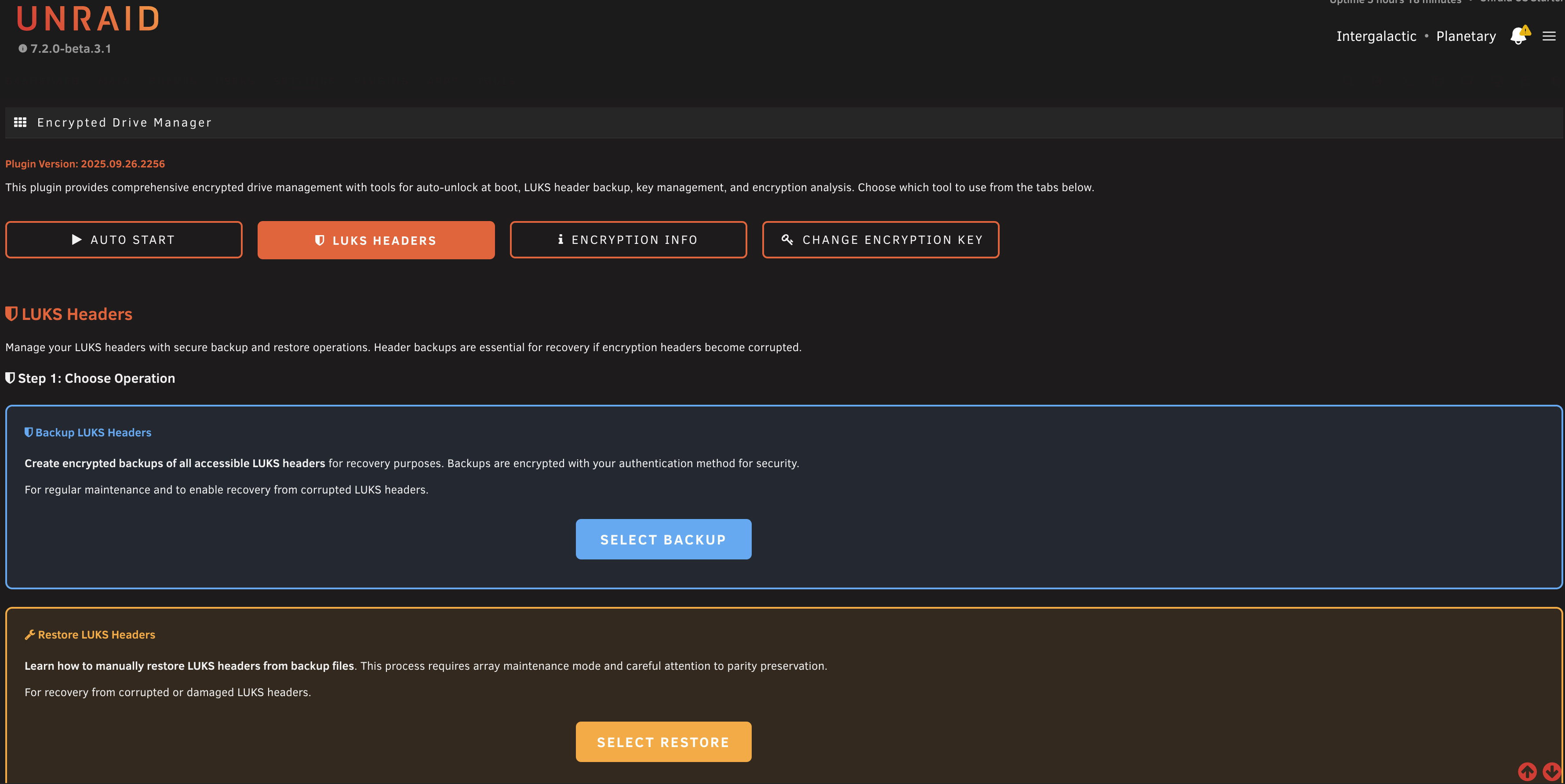Click the shield icon next to LUKS Headers heading
The image size is (1565, 784).
[x=11, y=313]
